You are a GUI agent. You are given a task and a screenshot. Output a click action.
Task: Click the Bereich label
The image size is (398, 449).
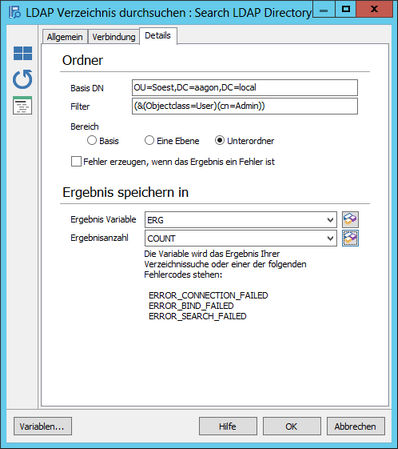[85, 127]
